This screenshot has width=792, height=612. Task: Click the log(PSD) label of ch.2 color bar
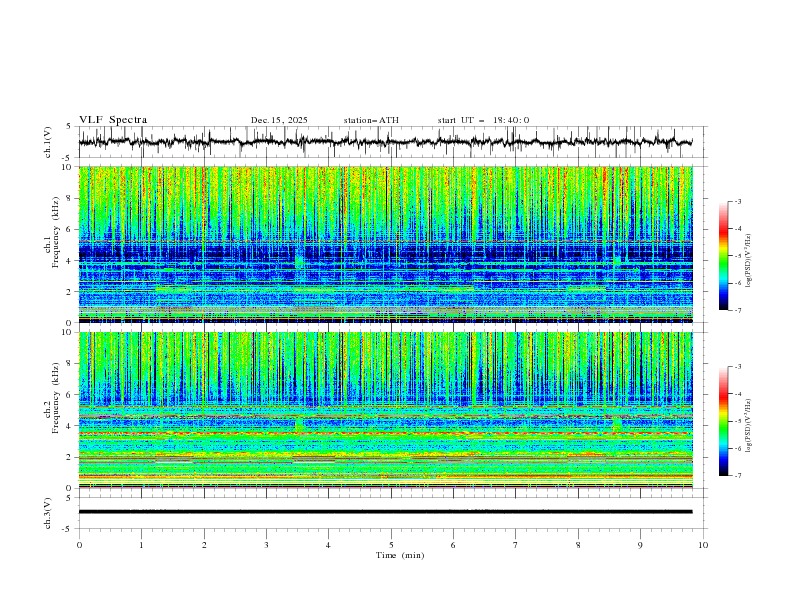(749, 425)
